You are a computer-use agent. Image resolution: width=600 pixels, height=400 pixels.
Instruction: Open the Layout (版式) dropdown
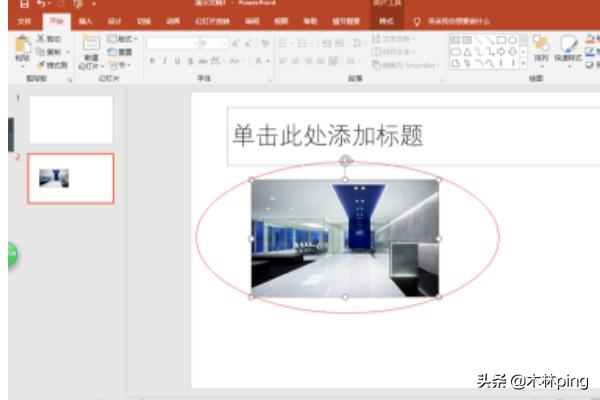pos(122,39)
